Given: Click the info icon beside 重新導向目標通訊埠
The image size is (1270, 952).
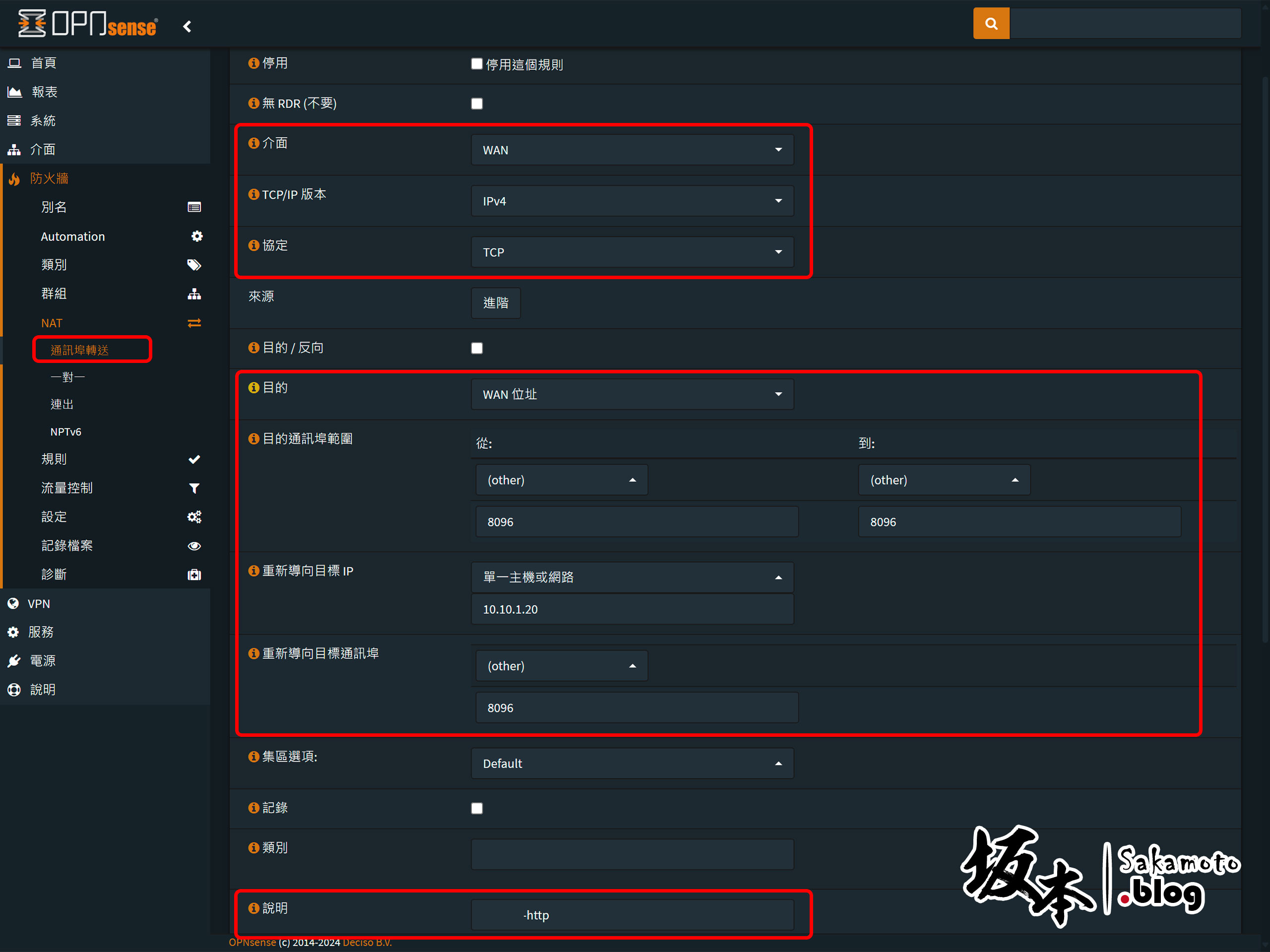Looking at the screenshot, I should click(254, 654).
